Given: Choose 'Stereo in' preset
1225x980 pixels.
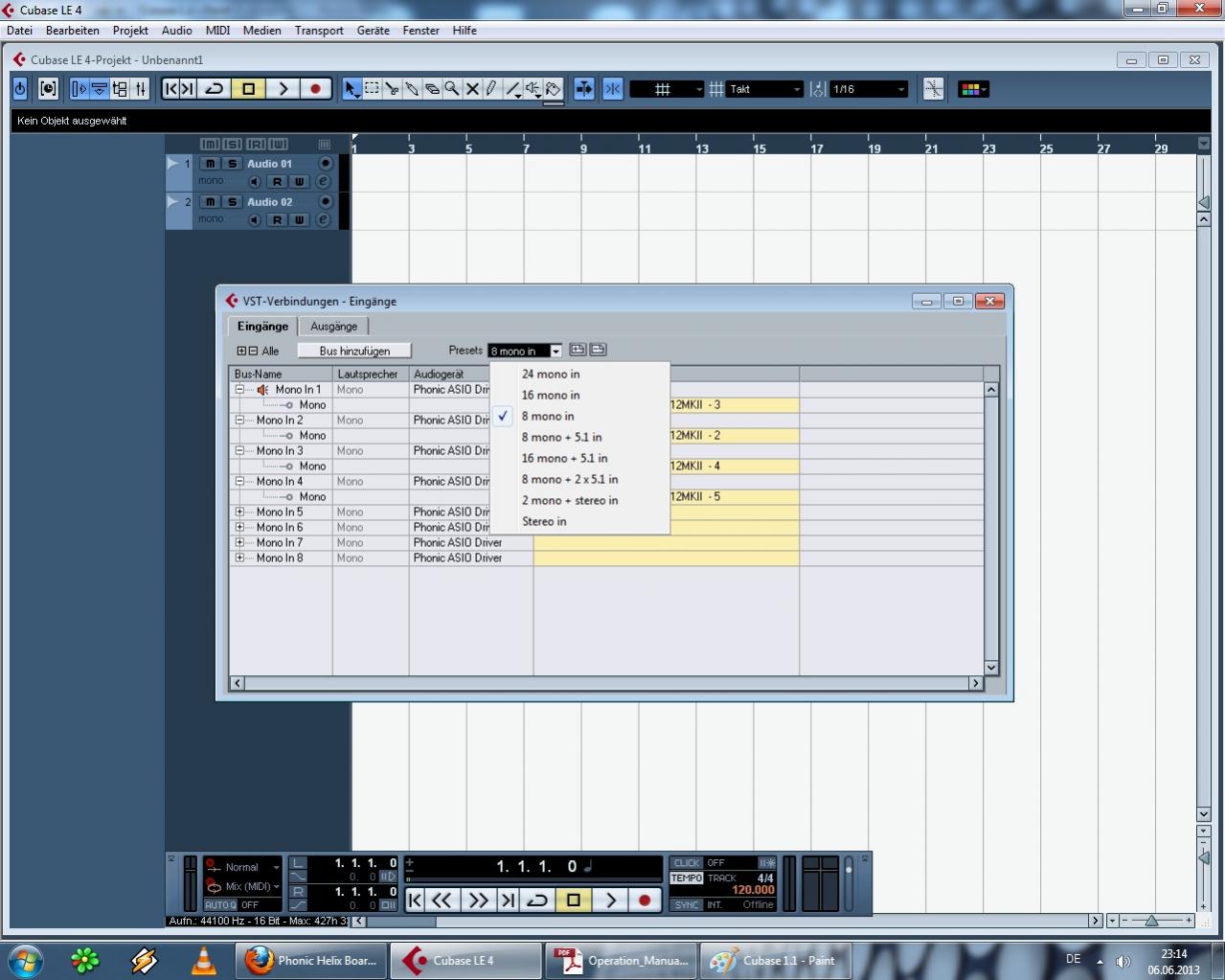Looking at the screenshot, I should (x=578, y=522).
